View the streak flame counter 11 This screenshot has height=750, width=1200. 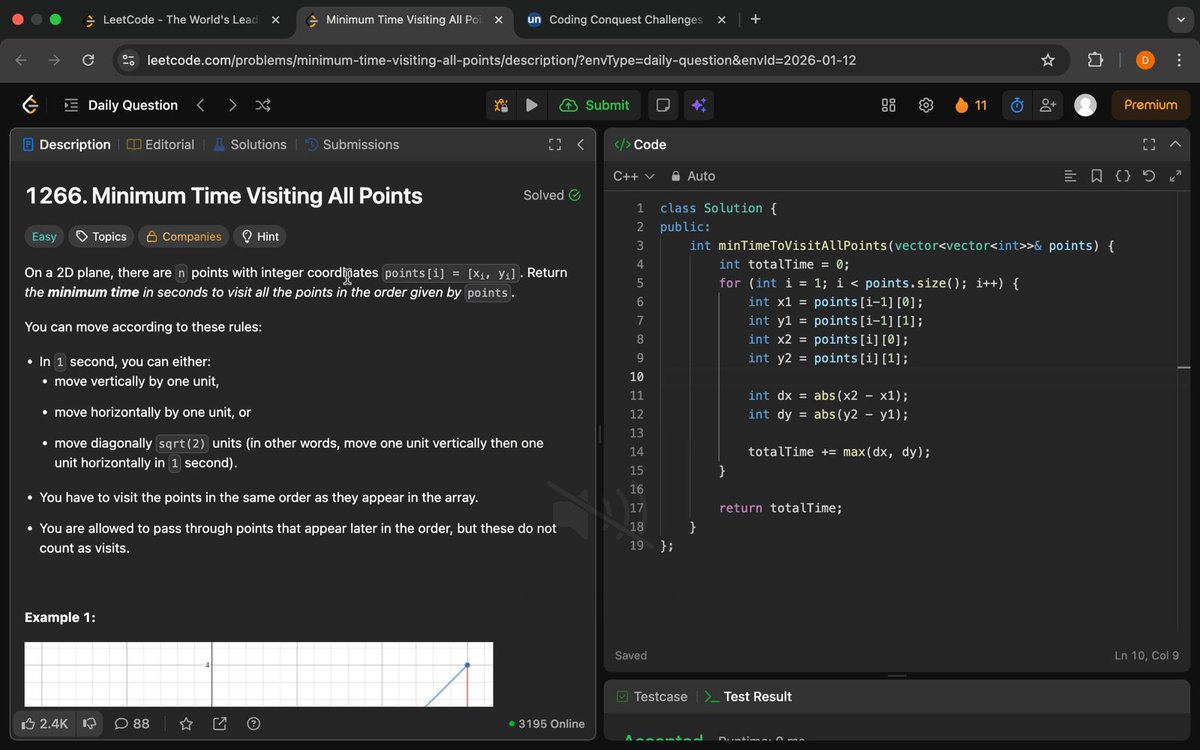pyautogui.click(x=971, y=105)
